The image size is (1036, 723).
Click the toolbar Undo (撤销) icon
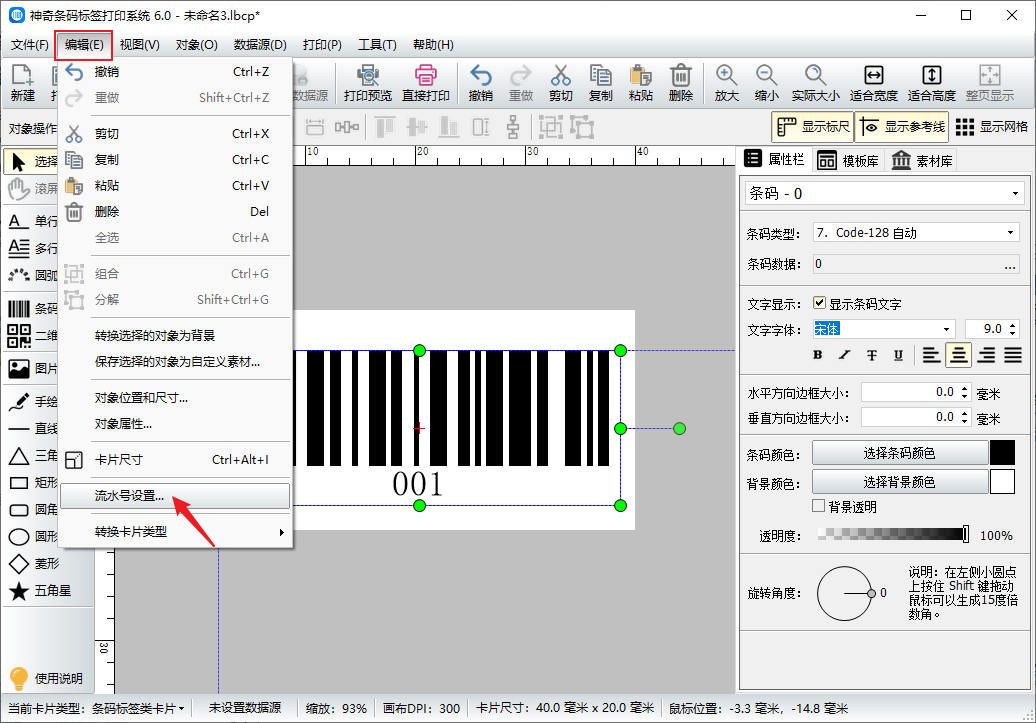(x=480, y=83)
